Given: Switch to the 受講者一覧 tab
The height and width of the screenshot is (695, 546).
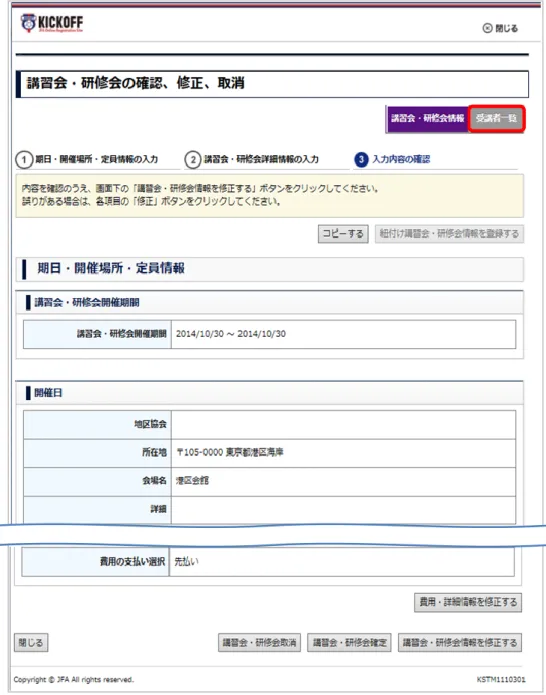Looking at the screenshot, I should click(x=496, y=118).
